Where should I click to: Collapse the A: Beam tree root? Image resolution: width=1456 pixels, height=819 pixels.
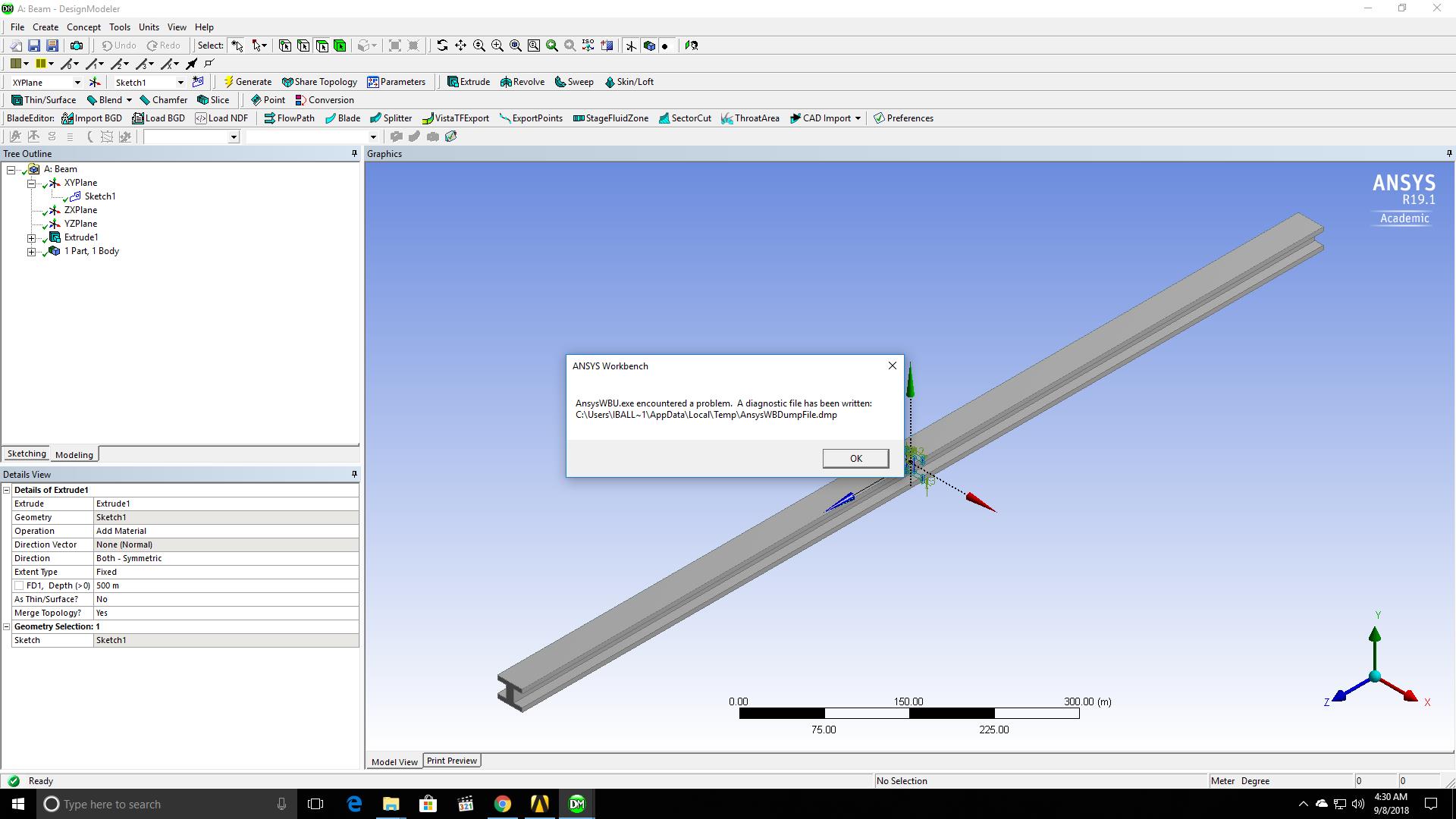coord(11,169)
